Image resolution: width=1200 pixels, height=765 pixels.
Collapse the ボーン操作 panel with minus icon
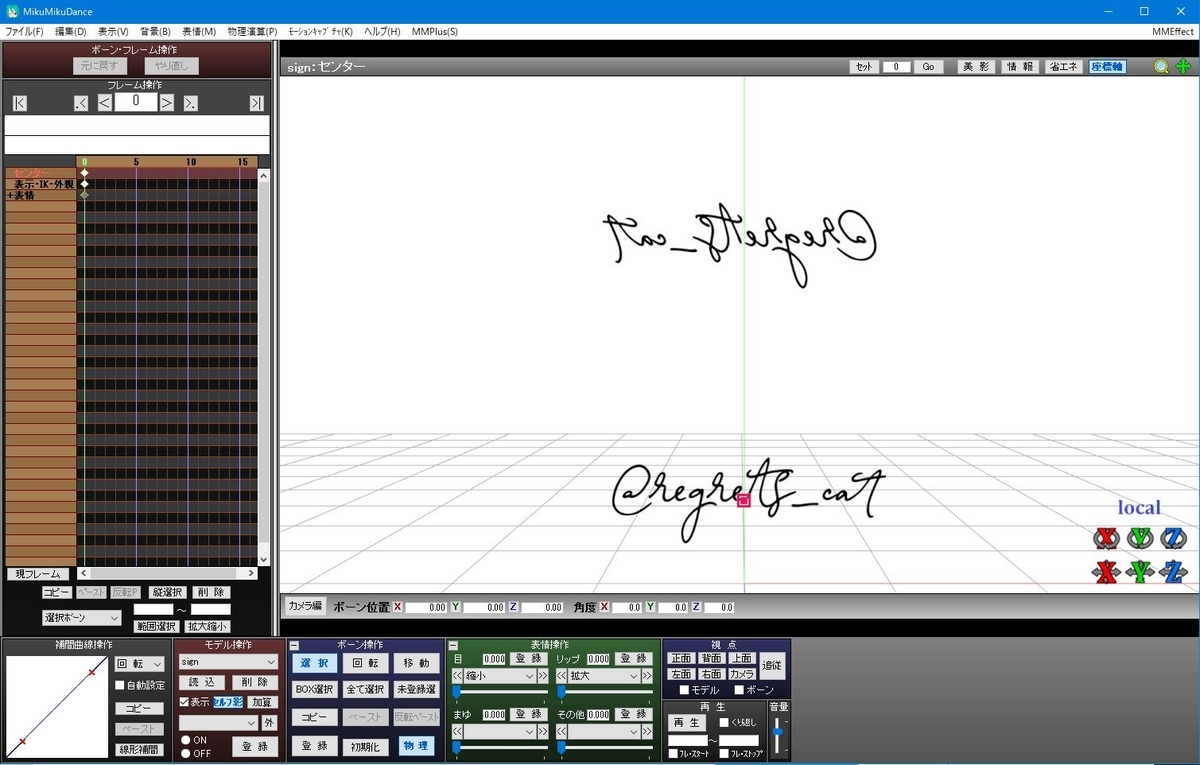point(294,646)
